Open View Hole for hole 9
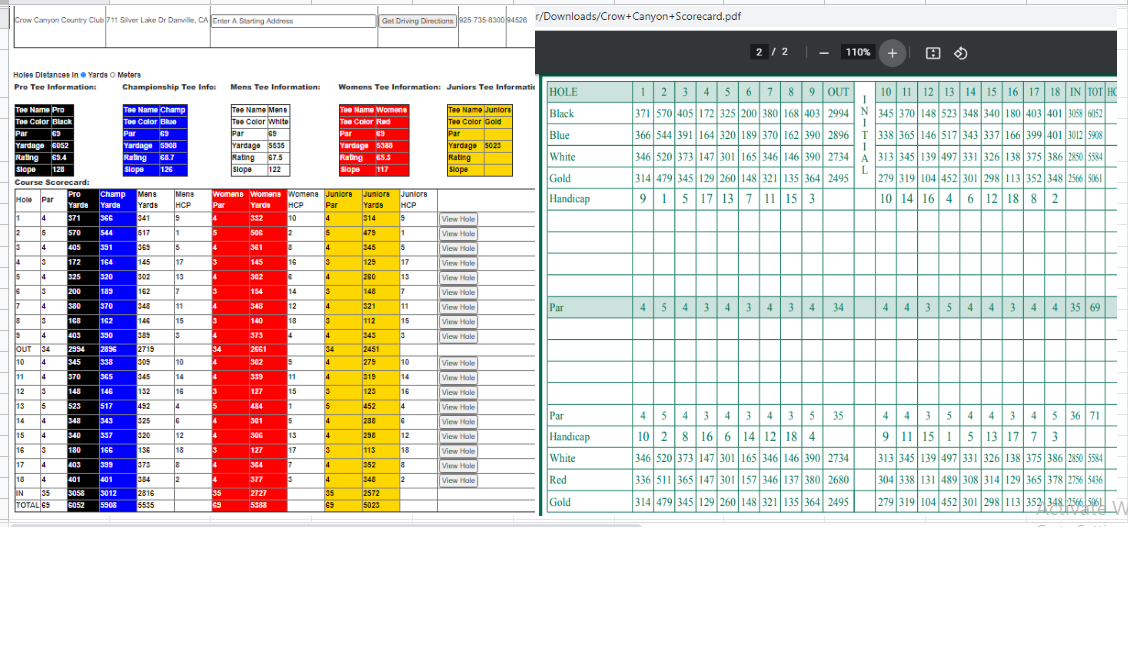The image size is (1128, 664). (x=458, y=336)
